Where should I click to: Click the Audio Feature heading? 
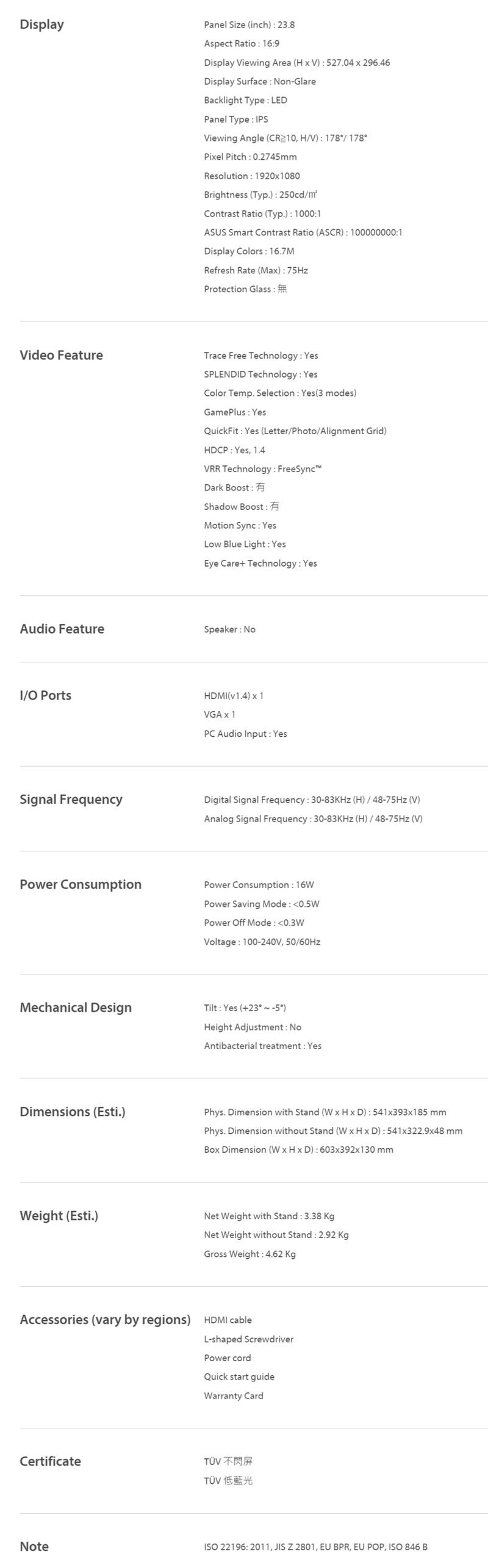(x=62, y=629)
